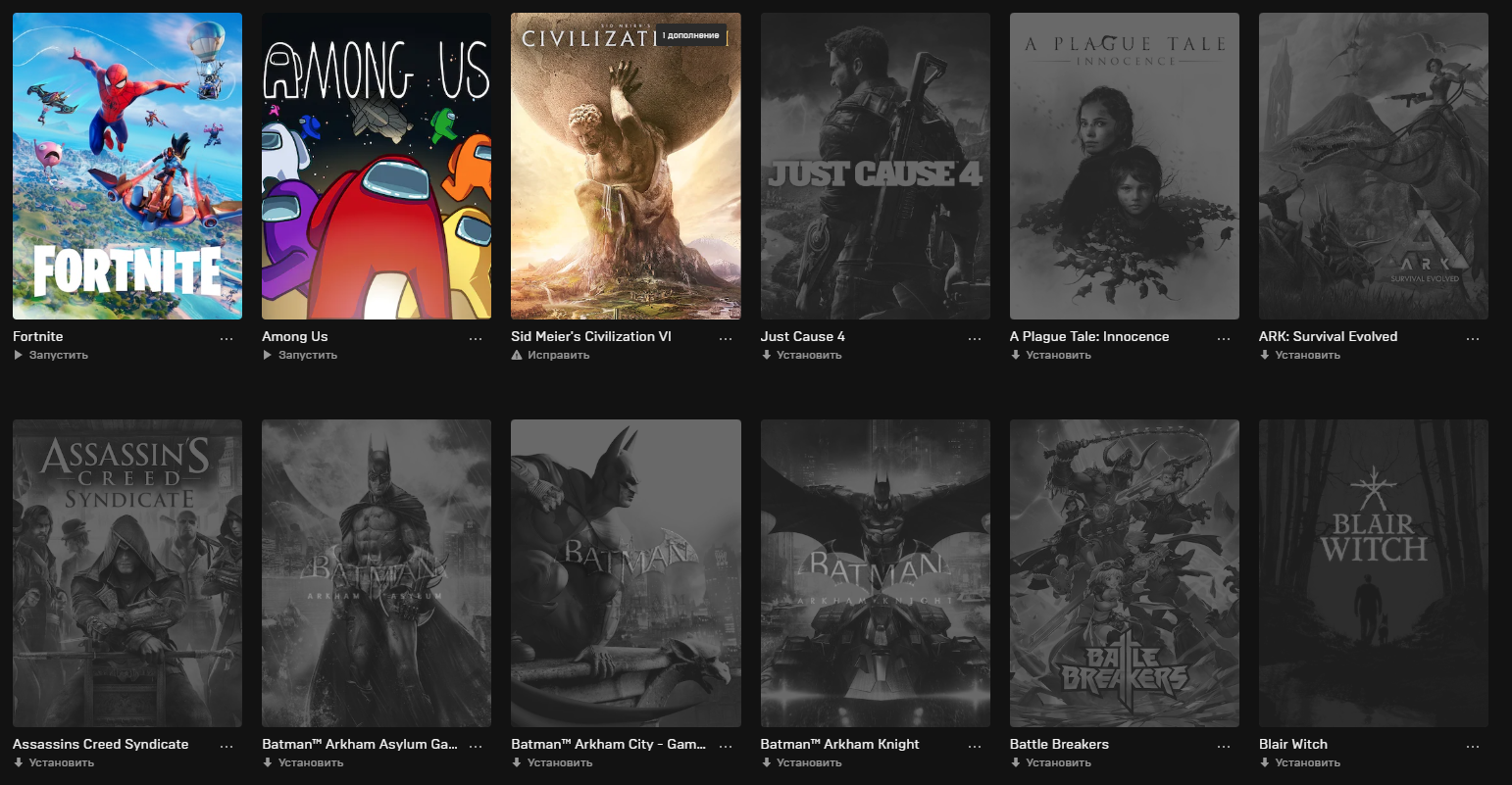The image size is (1512, 785).
Task: Open options menu for A Plague Tale: Innocence
Action: tap(1224, 338)
